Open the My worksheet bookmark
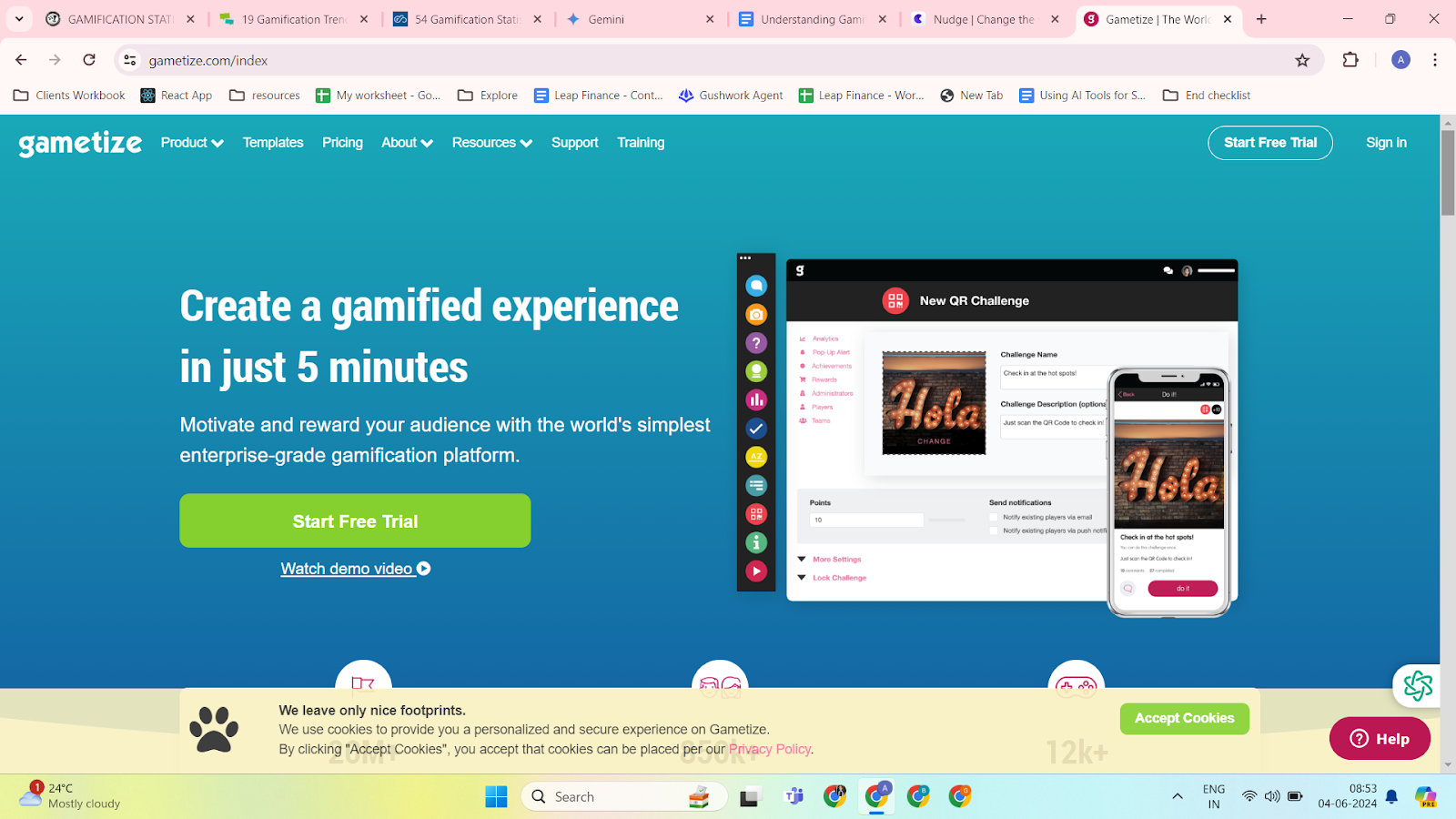 pyautogui.click(x=379, y=96)
